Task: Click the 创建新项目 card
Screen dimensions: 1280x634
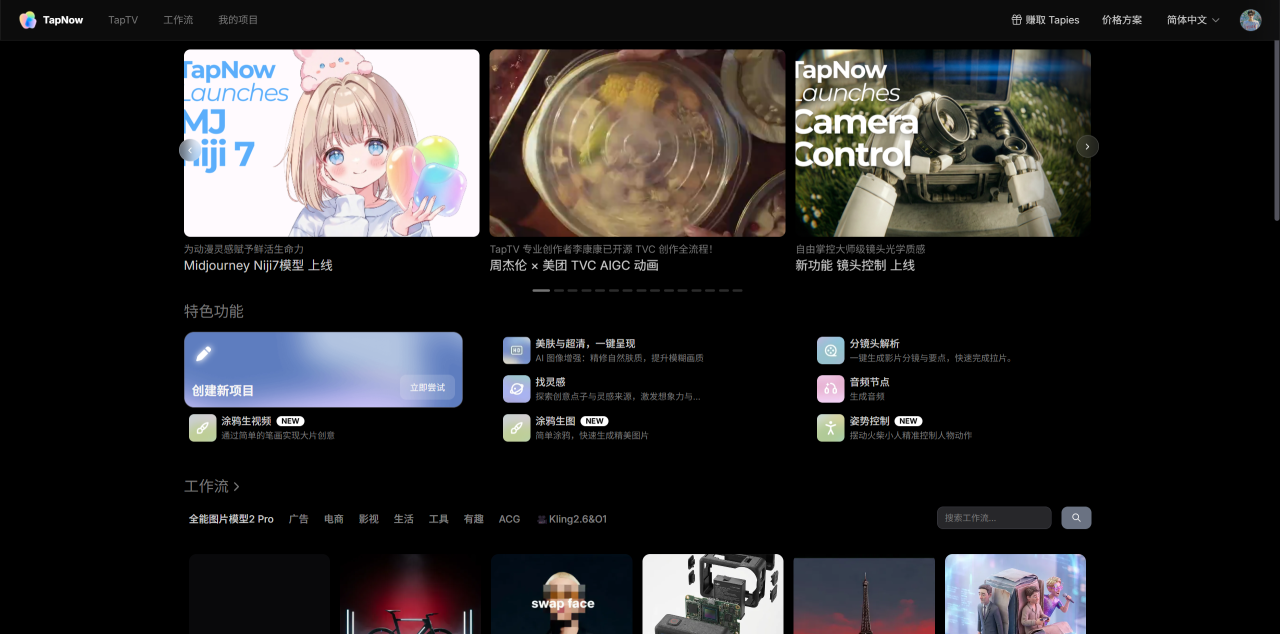Action: tap(323, 370)
